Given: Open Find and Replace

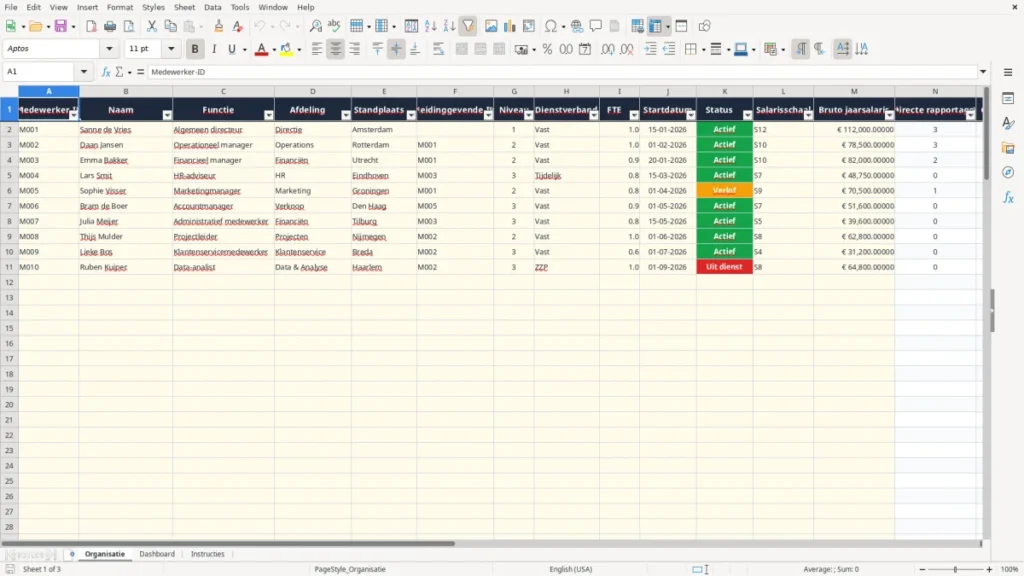Looking at the screenshot, I should pos(315,26).
